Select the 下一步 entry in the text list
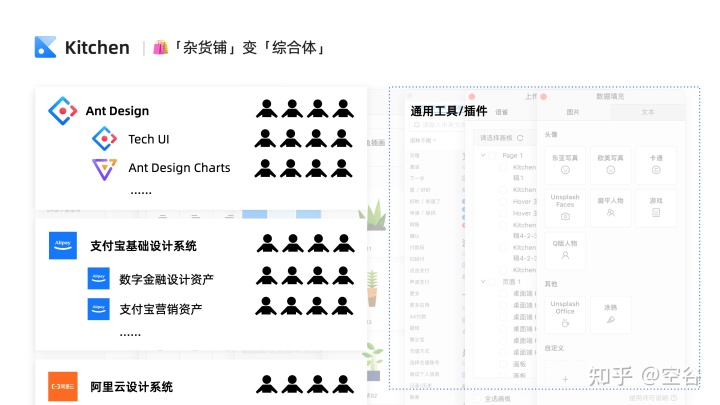Viewport: 720px width, 405px height. (x=416, y=178)
